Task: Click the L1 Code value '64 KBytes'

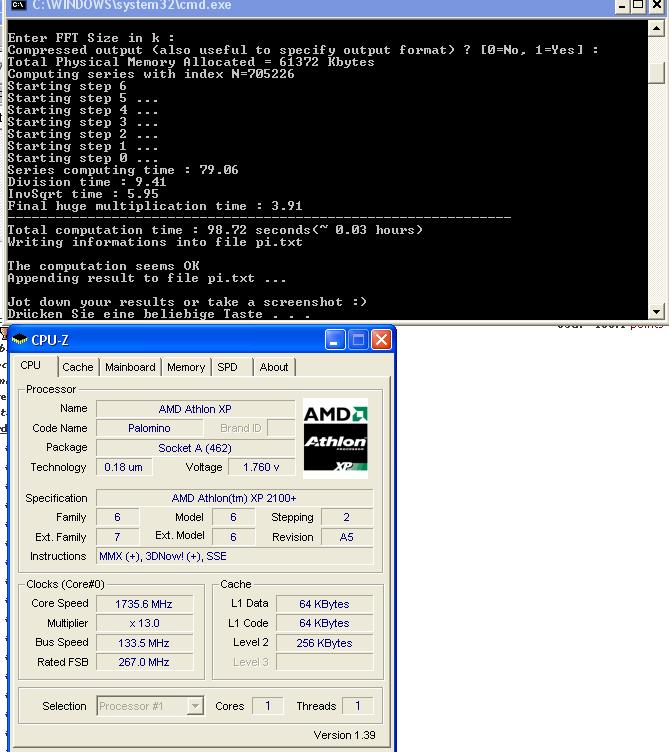Action: pyautogui.click(x=324, y=623)
